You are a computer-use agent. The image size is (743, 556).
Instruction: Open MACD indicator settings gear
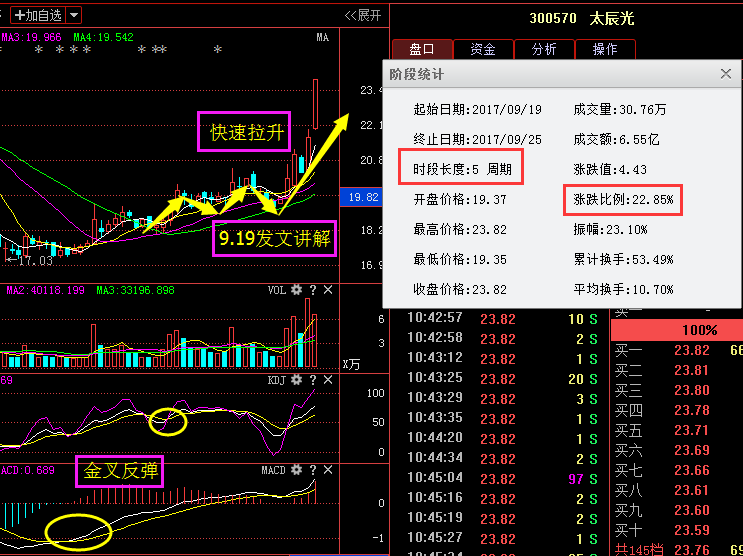point(296,470)
